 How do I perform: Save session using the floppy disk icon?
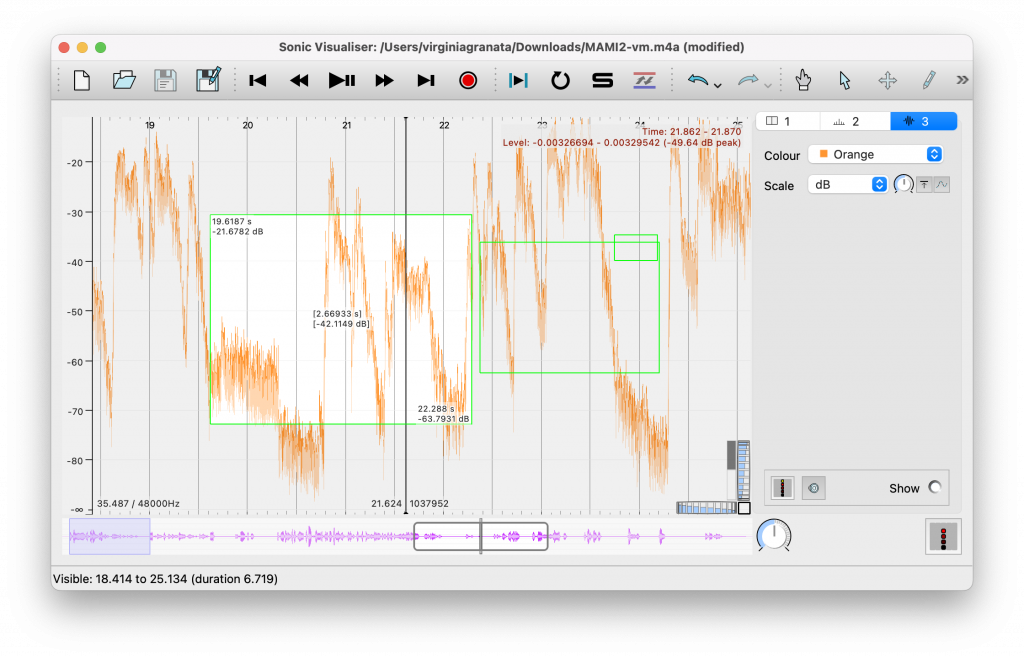pyautogui.click(x=165, y=80)
